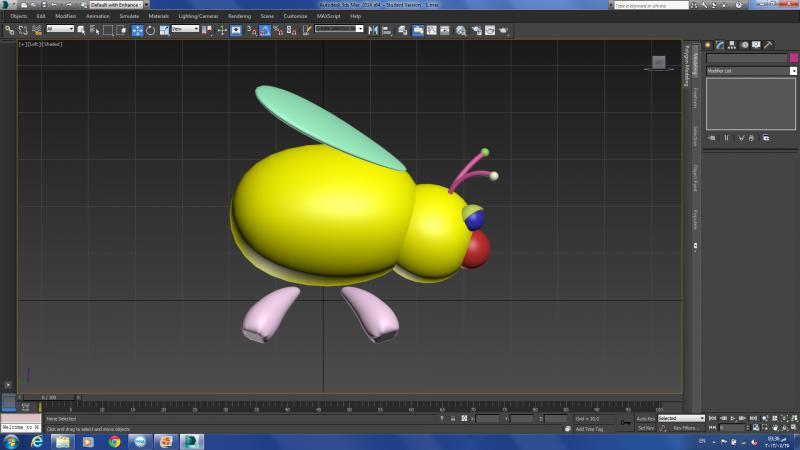Open the reference coordinate system View dropdown
The image size is (800, 450).
point(185,30)
